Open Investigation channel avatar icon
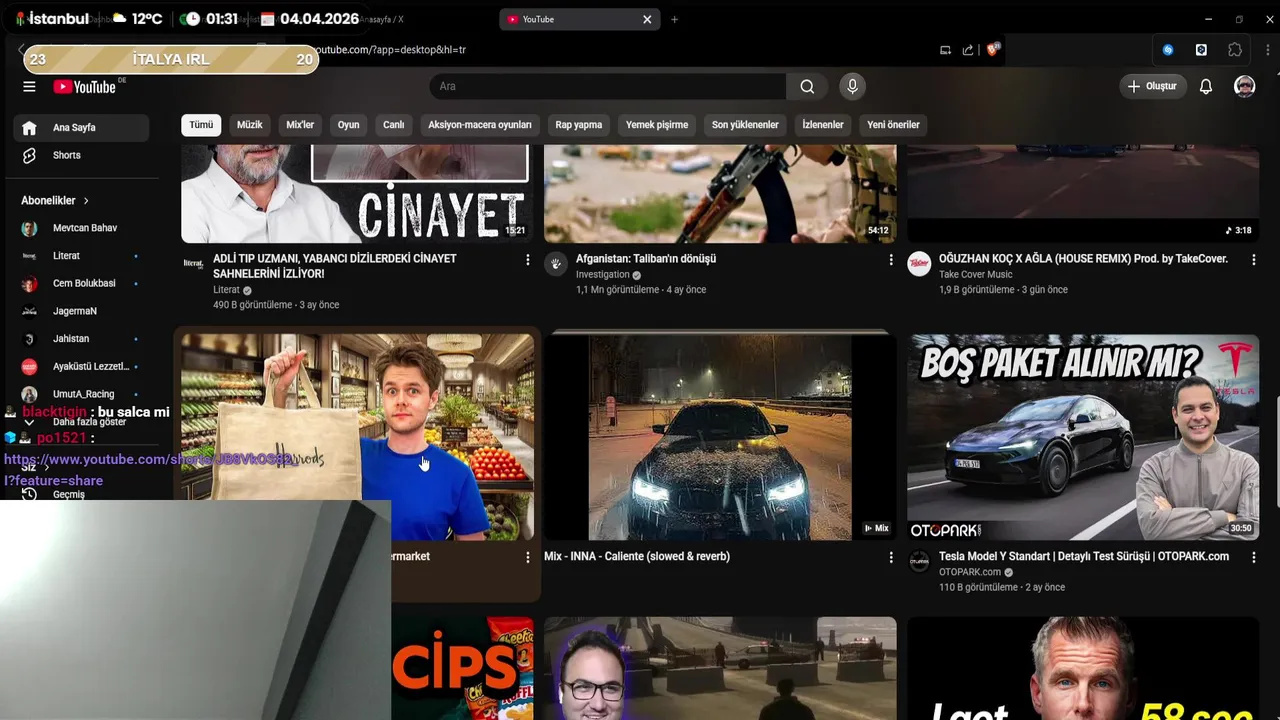Image resolution: width=1280 pixels, height=720 pixels. tap(555, 263)
